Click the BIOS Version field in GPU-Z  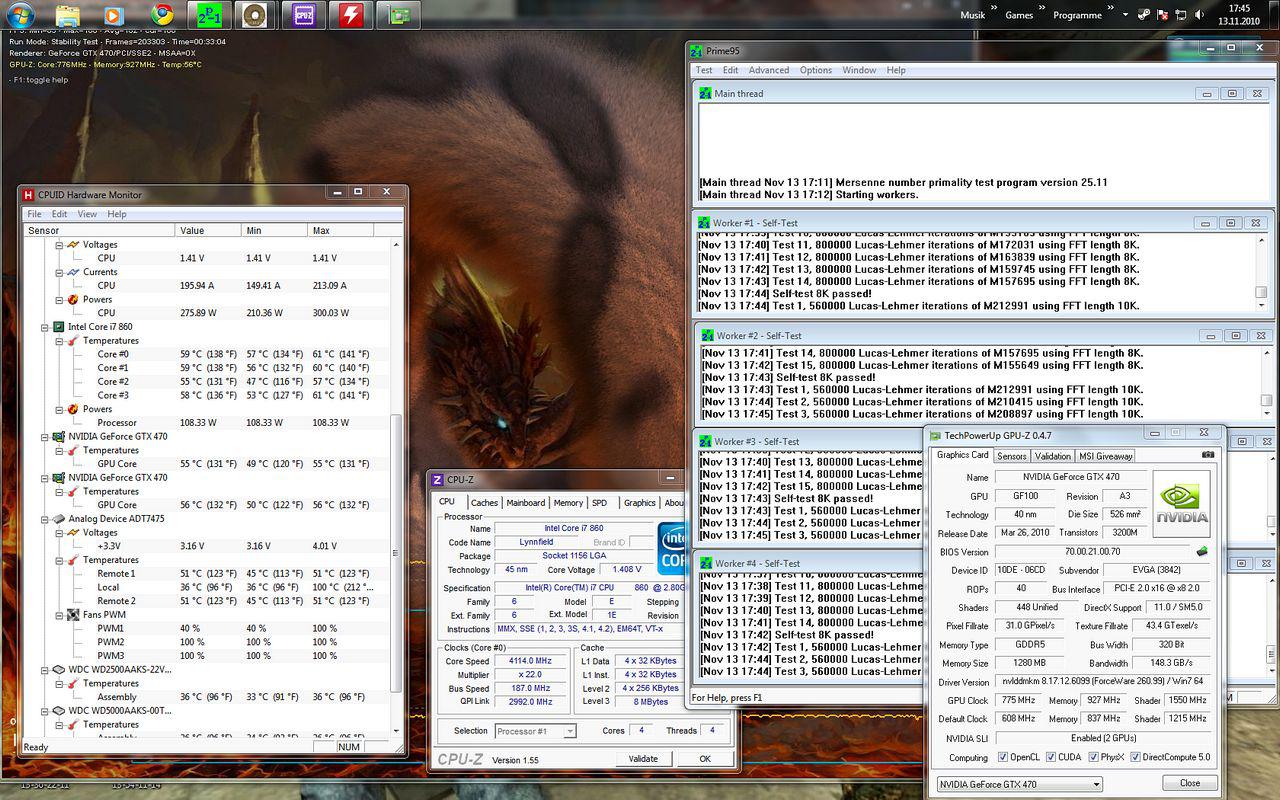tap(1092, 552)
